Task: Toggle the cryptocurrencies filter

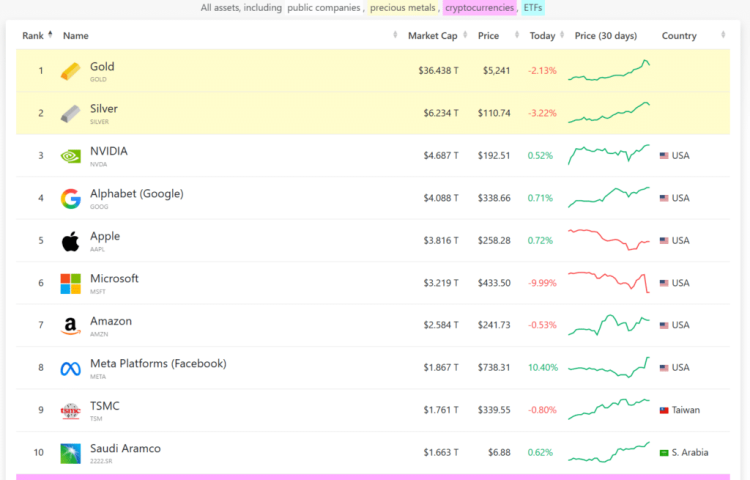Action: (x=479, y=8)
